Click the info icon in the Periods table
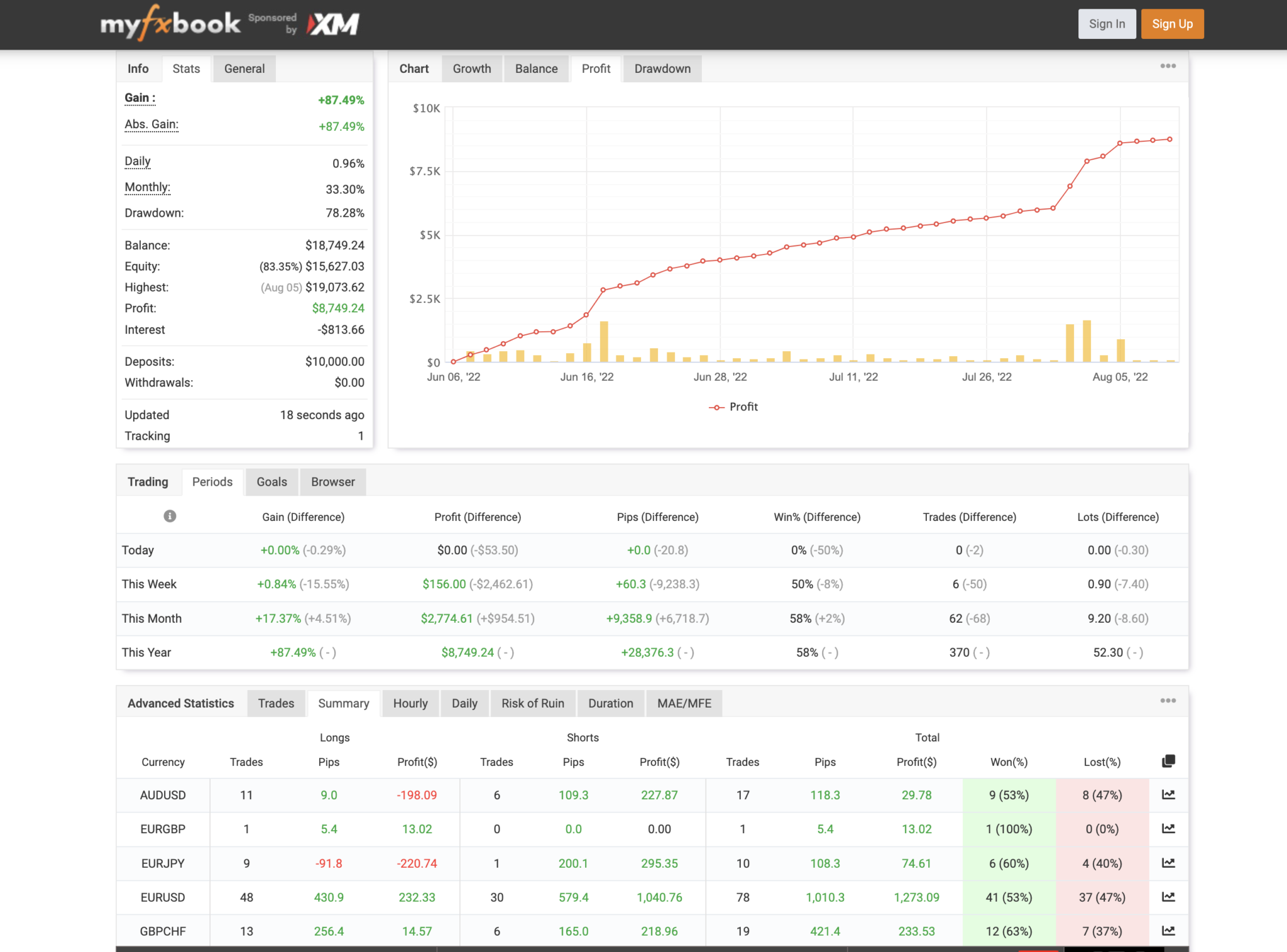The height and width of the screenshot is (952, 1287). [x=168, y=516]
